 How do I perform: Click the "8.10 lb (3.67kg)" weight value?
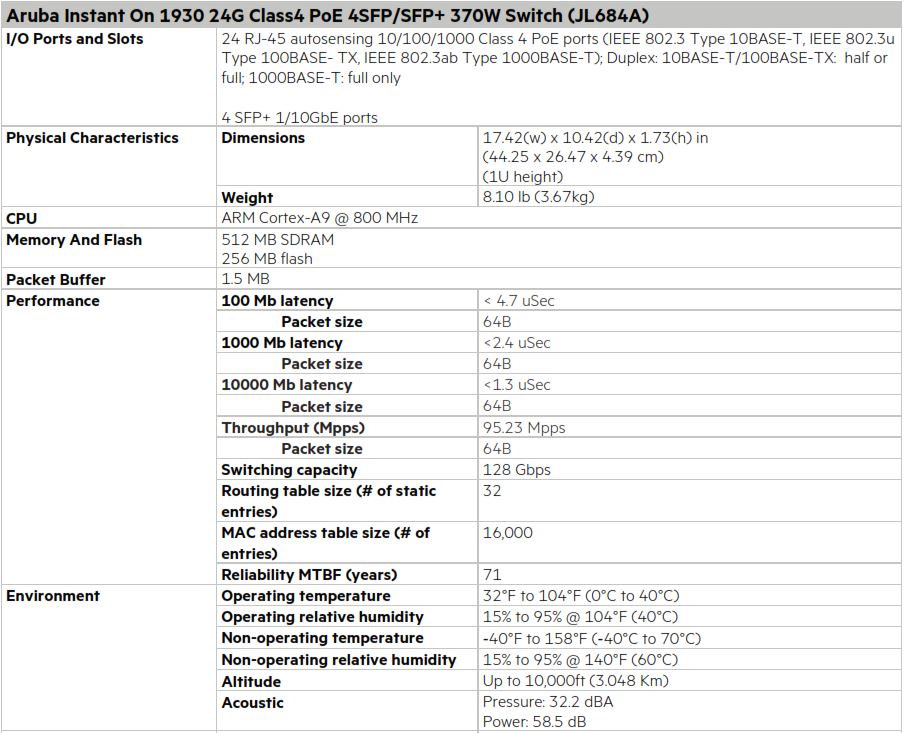pyautogui.click(x=538, y=197)
